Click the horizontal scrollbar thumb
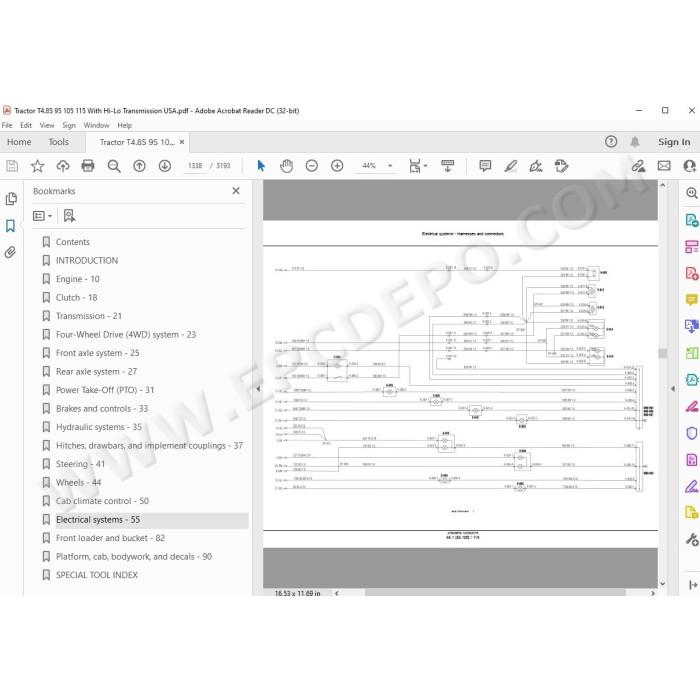The height and width of the screenshot is (700, 700). tap(495, 593)
